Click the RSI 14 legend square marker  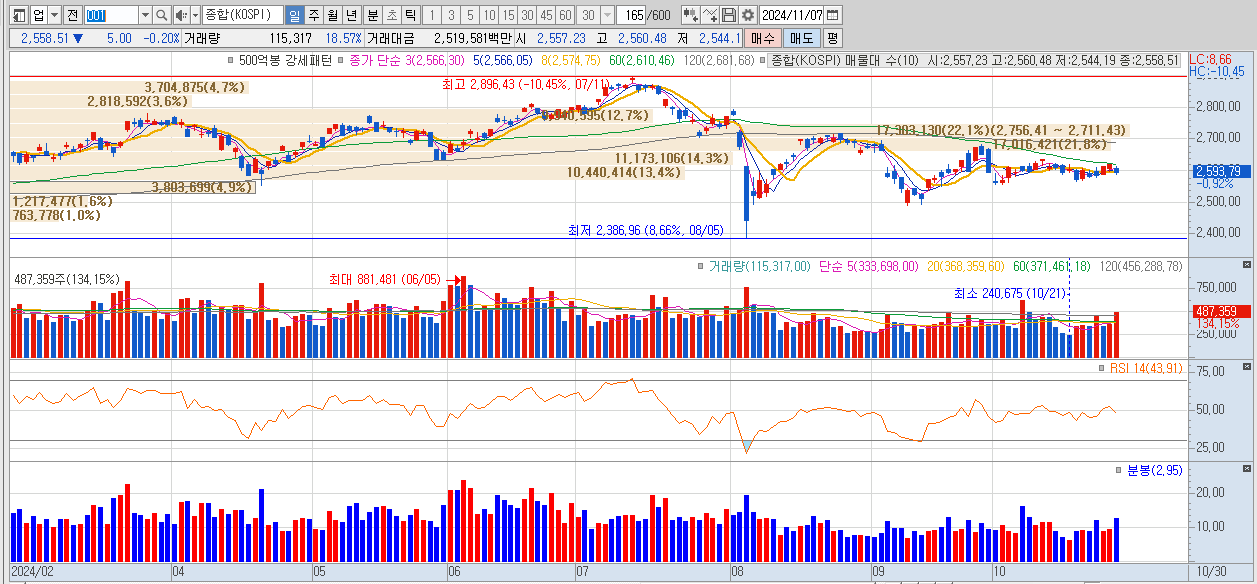tap(1103, 369)
